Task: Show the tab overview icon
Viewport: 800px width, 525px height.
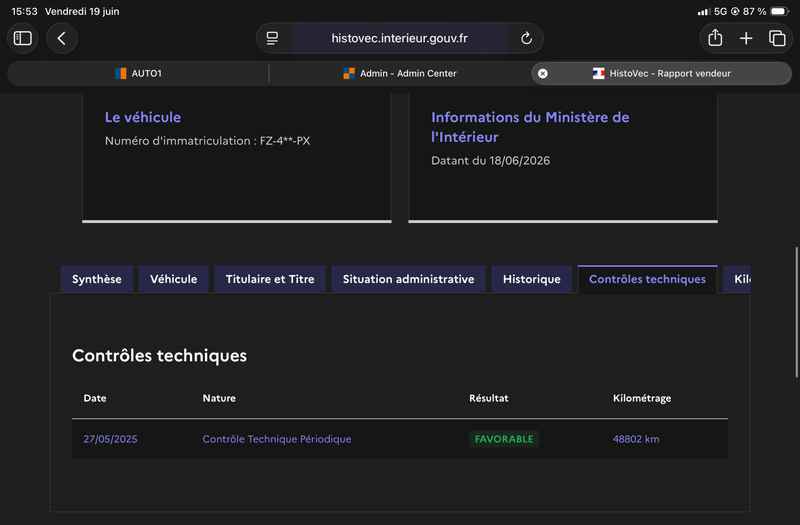Action: 777,38
